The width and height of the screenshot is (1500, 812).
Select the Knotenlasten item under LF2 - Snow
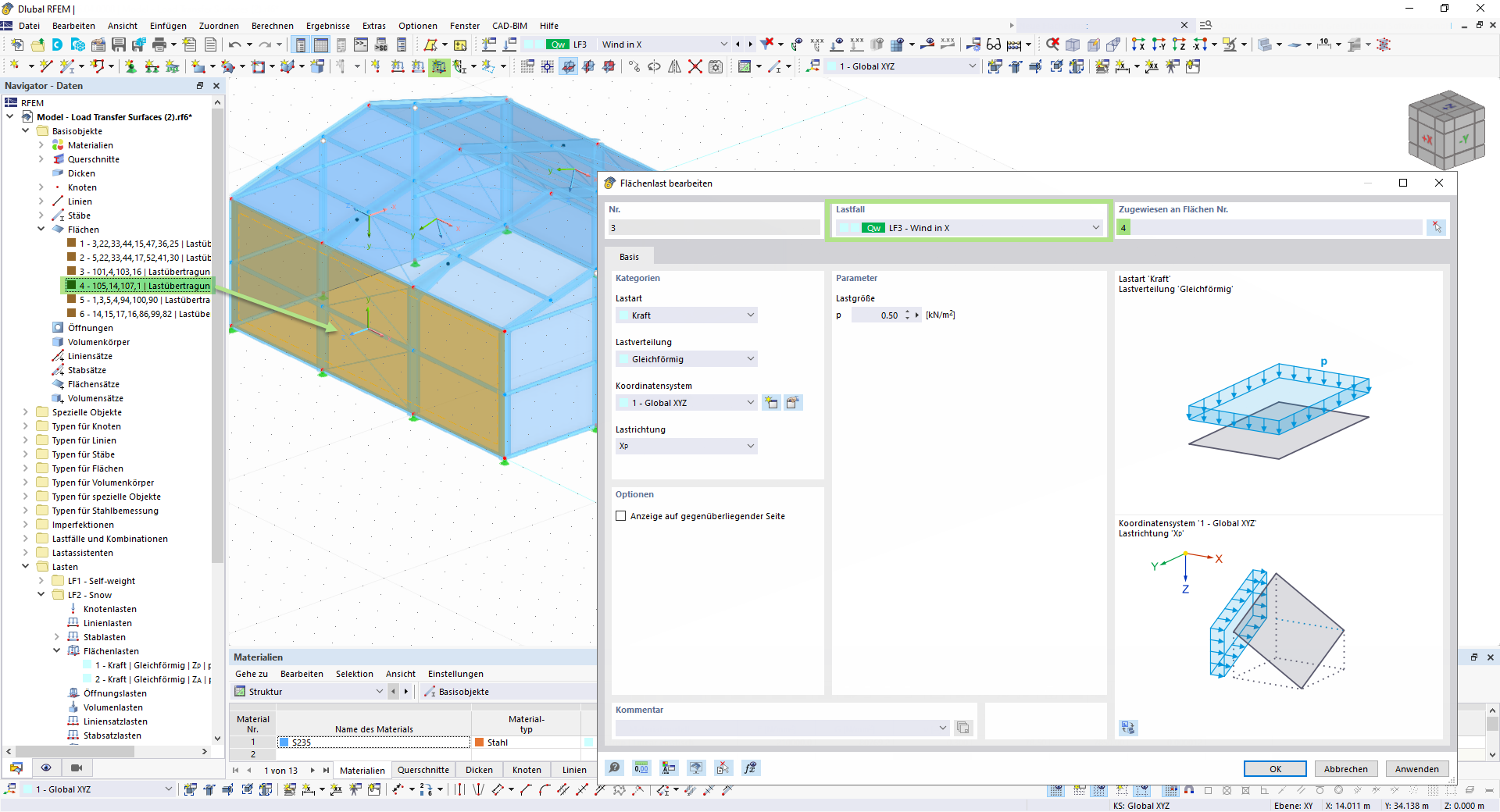pos(109,609)
